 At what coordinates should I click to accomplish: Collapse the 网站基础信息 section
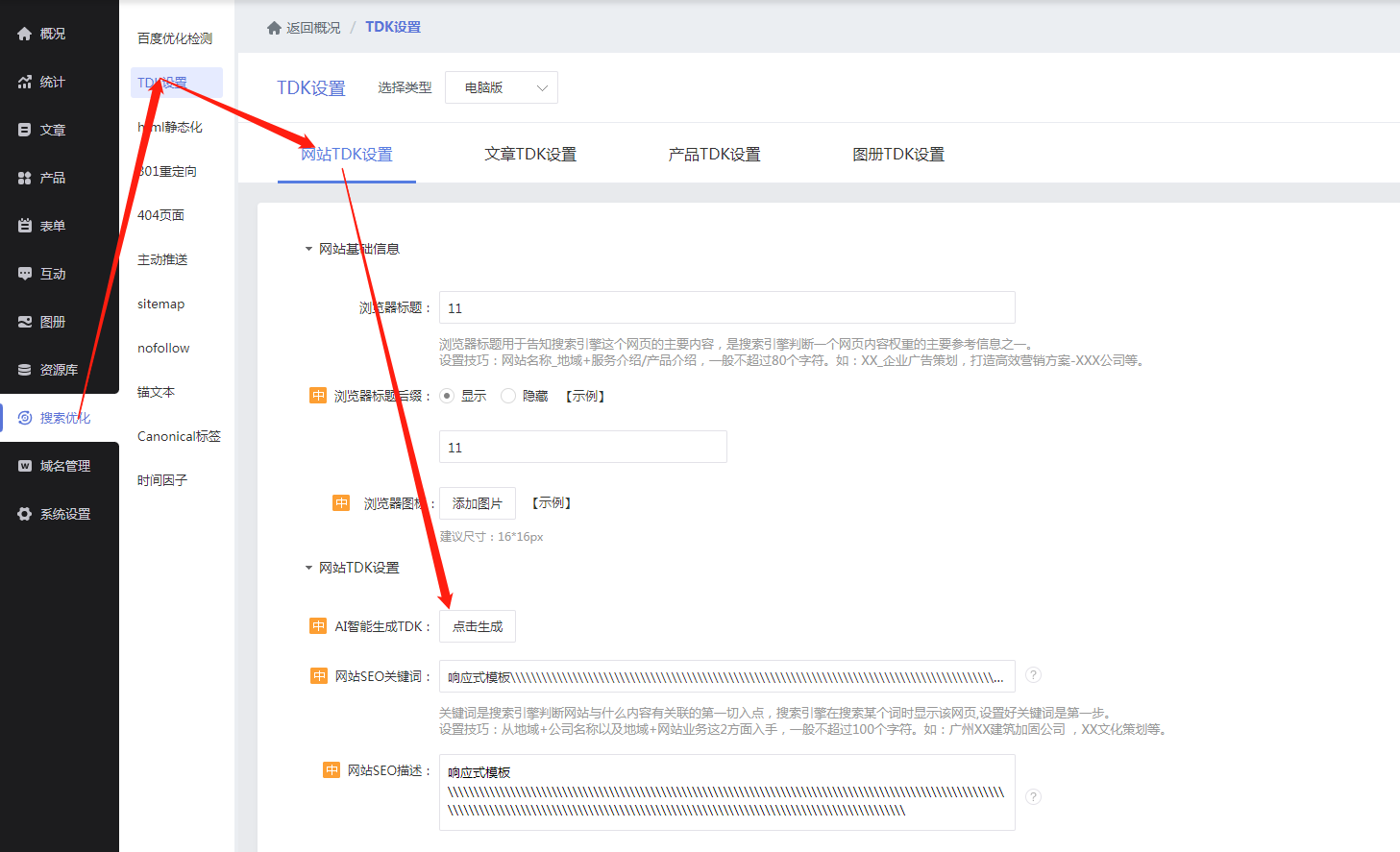(x=308, y=249)
